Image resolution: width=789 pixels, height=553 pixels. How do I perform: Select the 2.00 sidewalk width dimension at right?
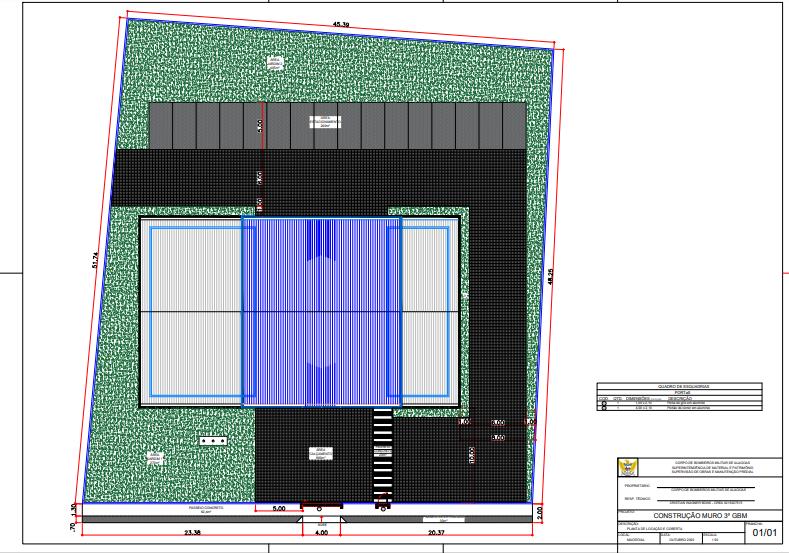[540, 511]
